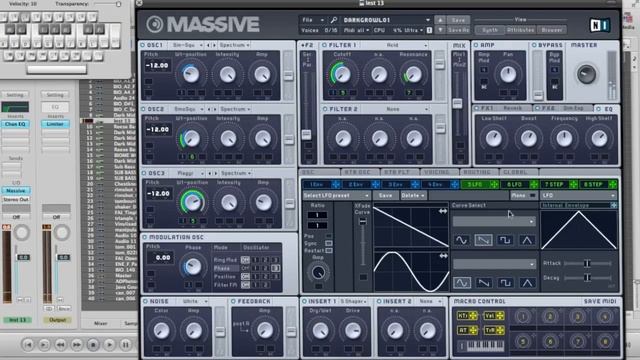Click the Massive instrument slot in channel strip
Viewport: 640px width, 360px height.
pyautogui.click(x=16, y=191)
